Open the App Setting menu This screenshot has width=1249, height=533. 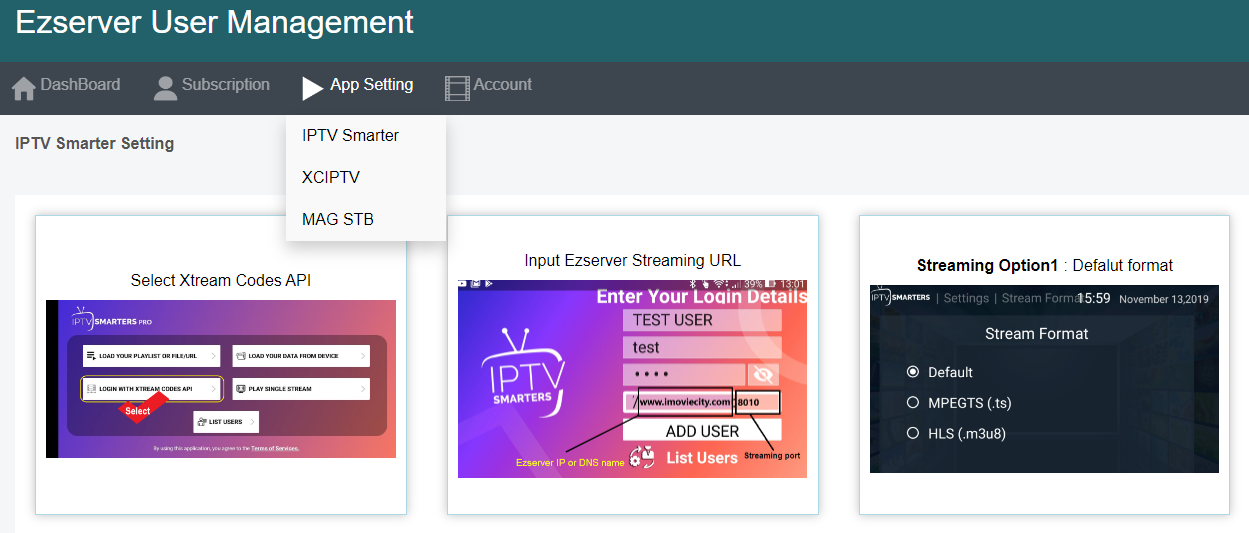pos(371,85)
